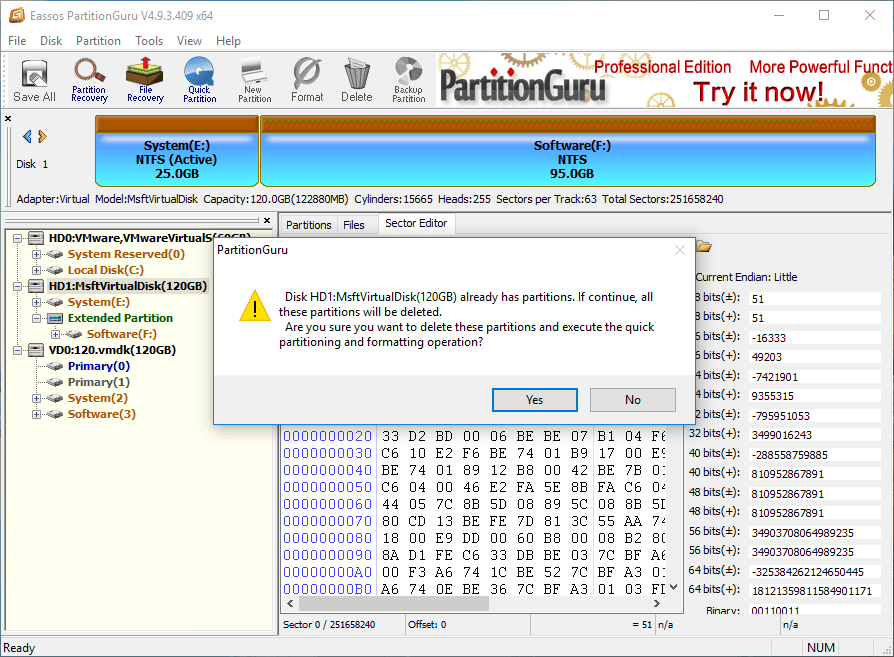Expand the System(E:) node
This screenshot has width=894, height=657.
click(x=36, y=302)
